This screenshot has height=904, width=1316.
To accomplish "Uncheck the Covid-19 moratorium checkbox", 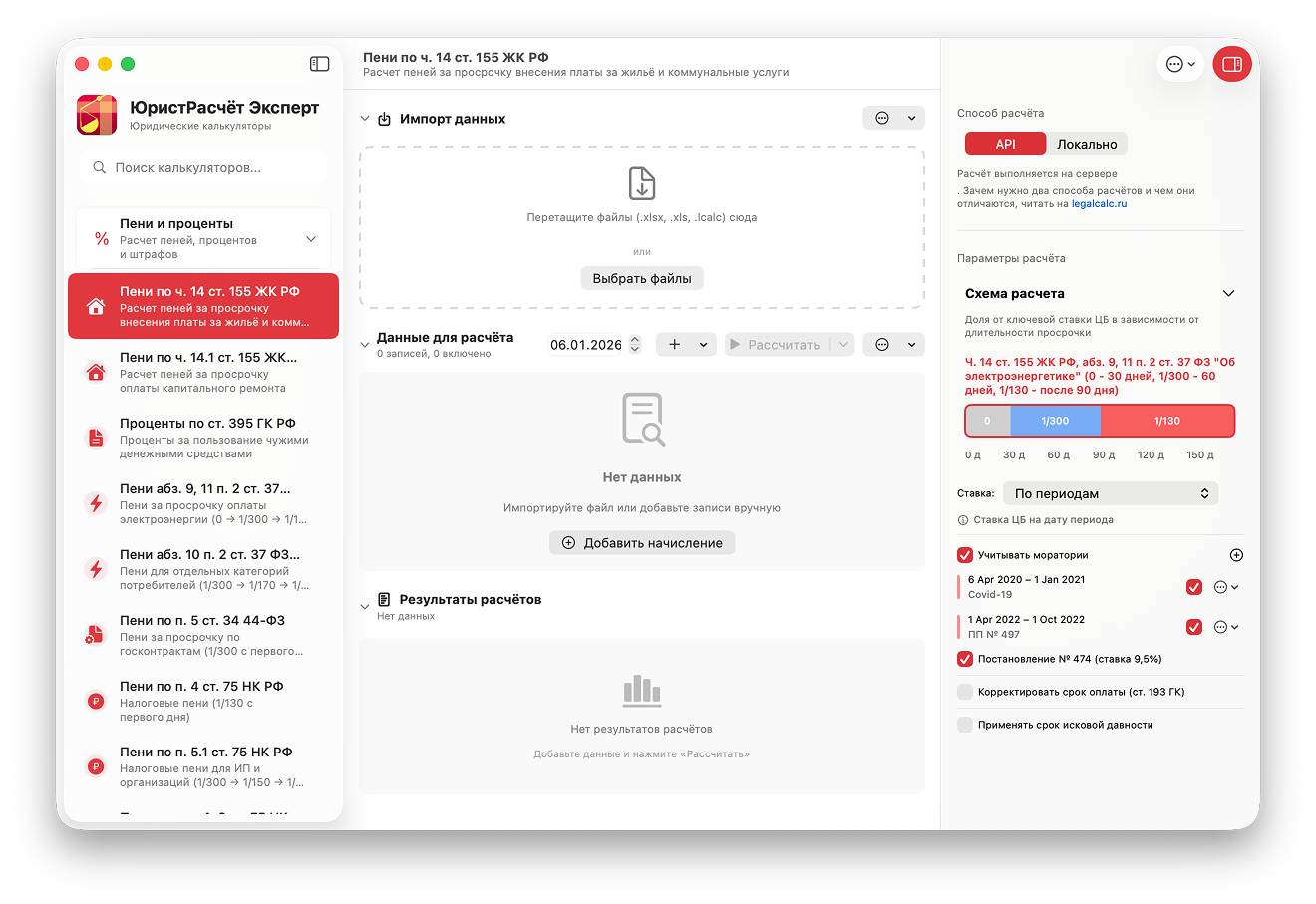I will pos(1194,587).
